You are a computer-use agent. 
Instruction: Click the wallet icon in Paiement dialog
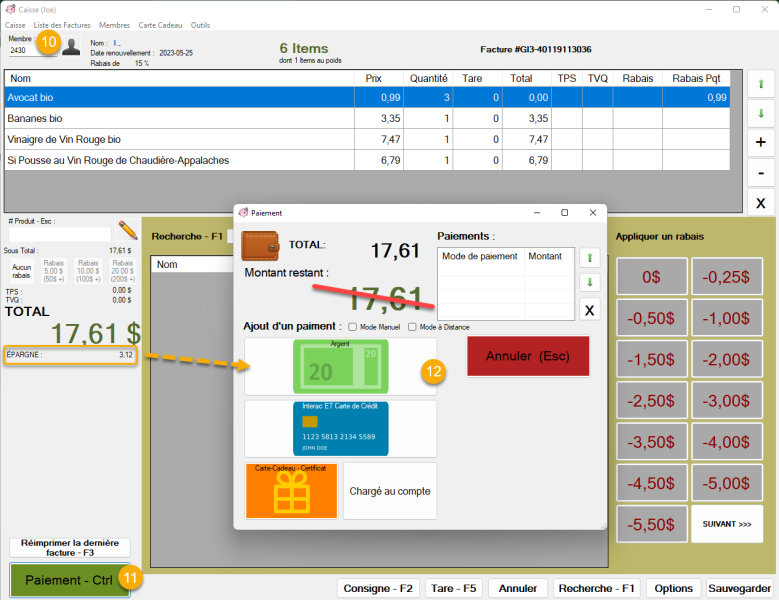(x=260, y=245)
